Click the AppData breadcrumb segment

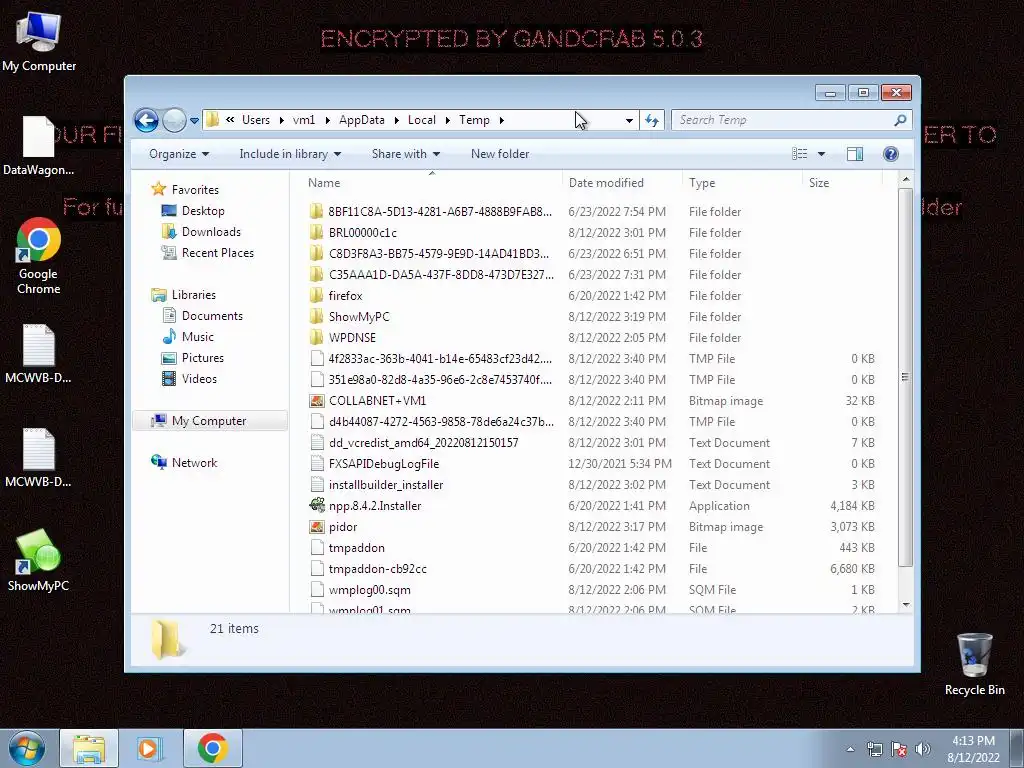tap(362, 120)
